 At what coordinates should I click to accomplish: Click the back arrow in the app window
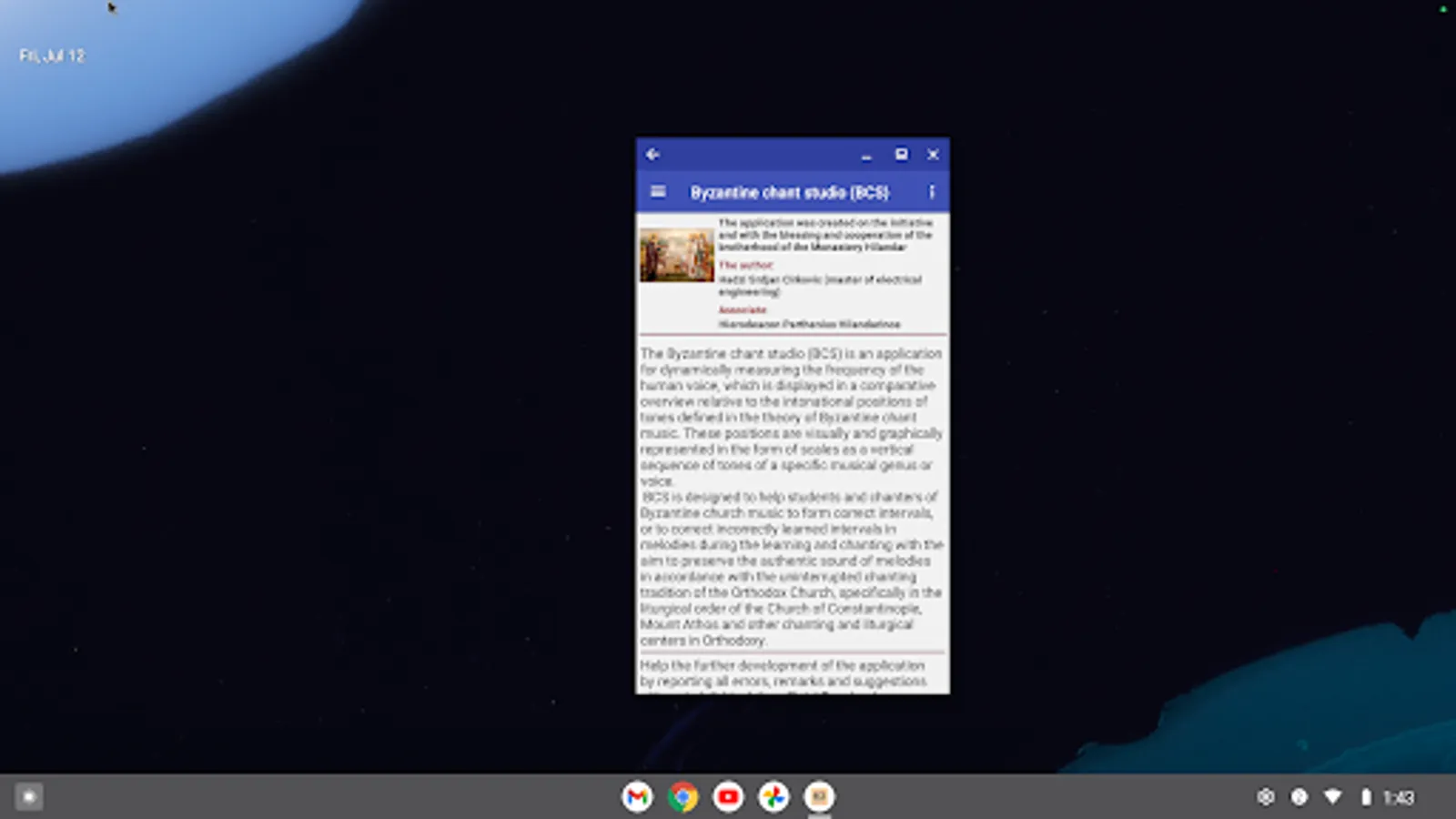(652, 155)
